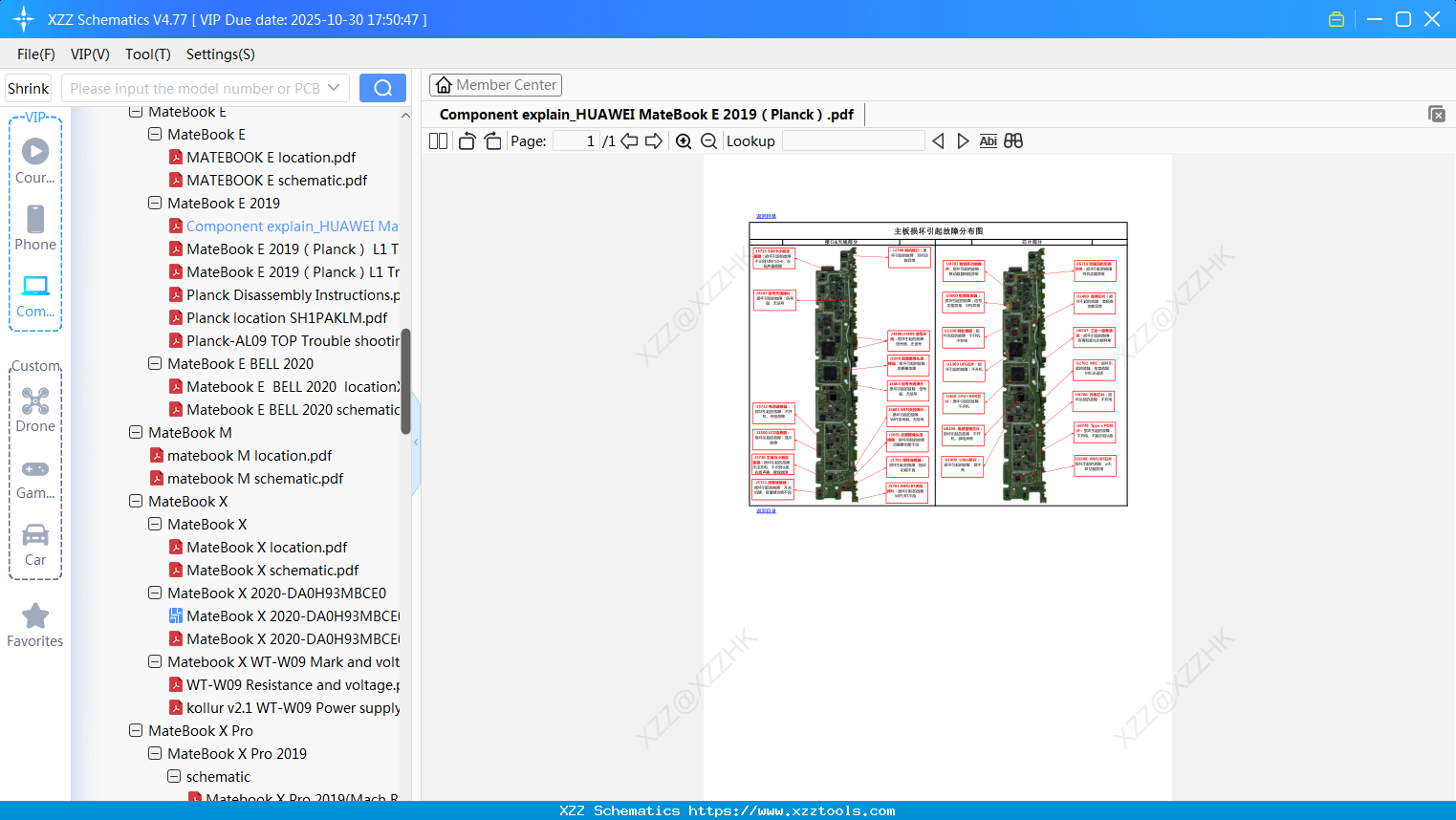Open Component explain_HUAWEI file in tree
Viewport: 1456px width, 820px height.
[x=292, y=227]
